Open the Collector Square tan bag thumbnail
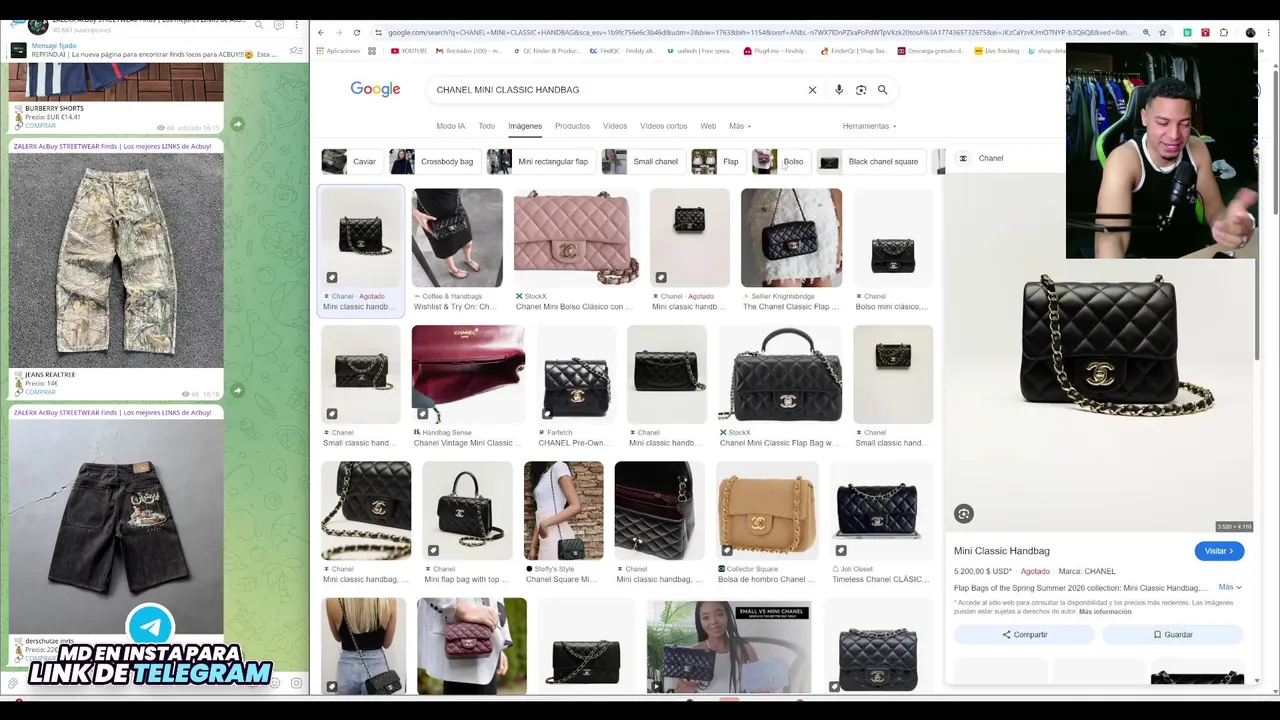This screenshot has width=1280, height=720. (766, 510)
